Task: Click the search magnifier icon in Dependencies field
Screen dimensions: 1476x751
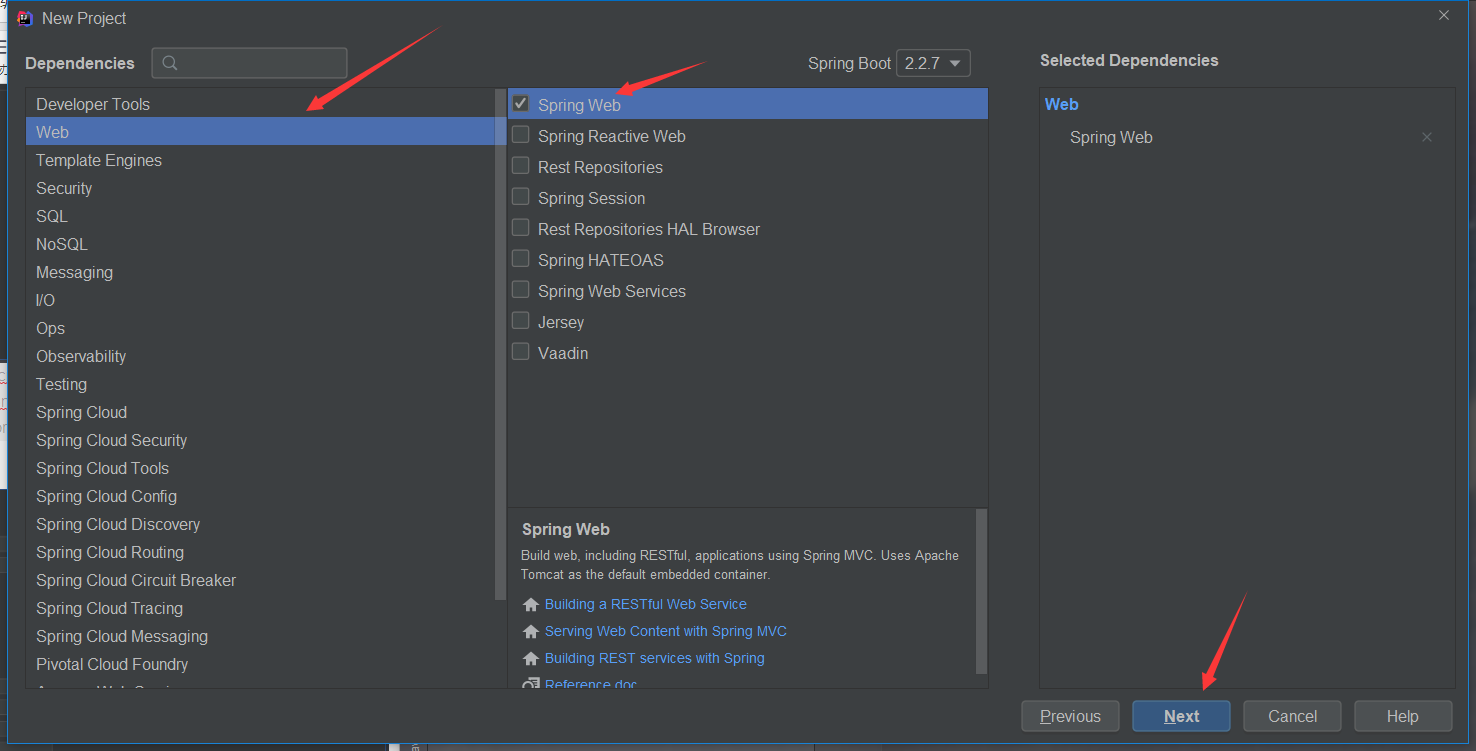Action: point(170,63)
